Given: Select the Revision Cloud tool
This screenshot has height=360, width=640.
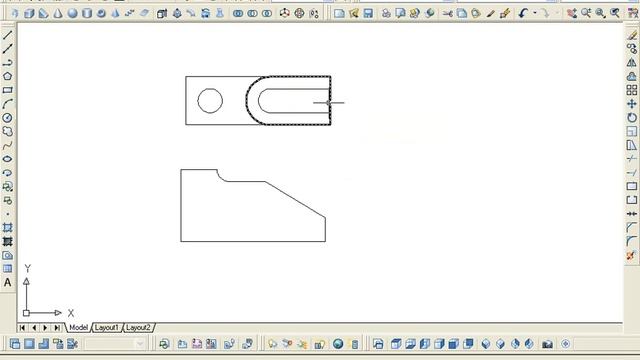Looking at the screenshot, I should (7, 131).
